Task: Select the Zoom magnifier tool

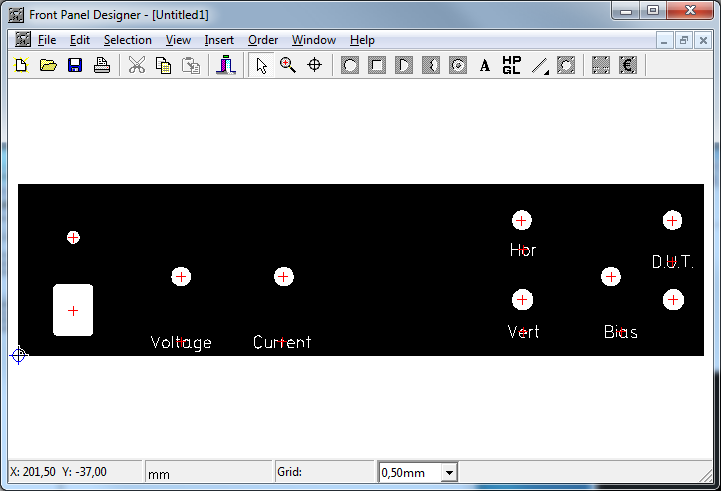Action: 288,66
